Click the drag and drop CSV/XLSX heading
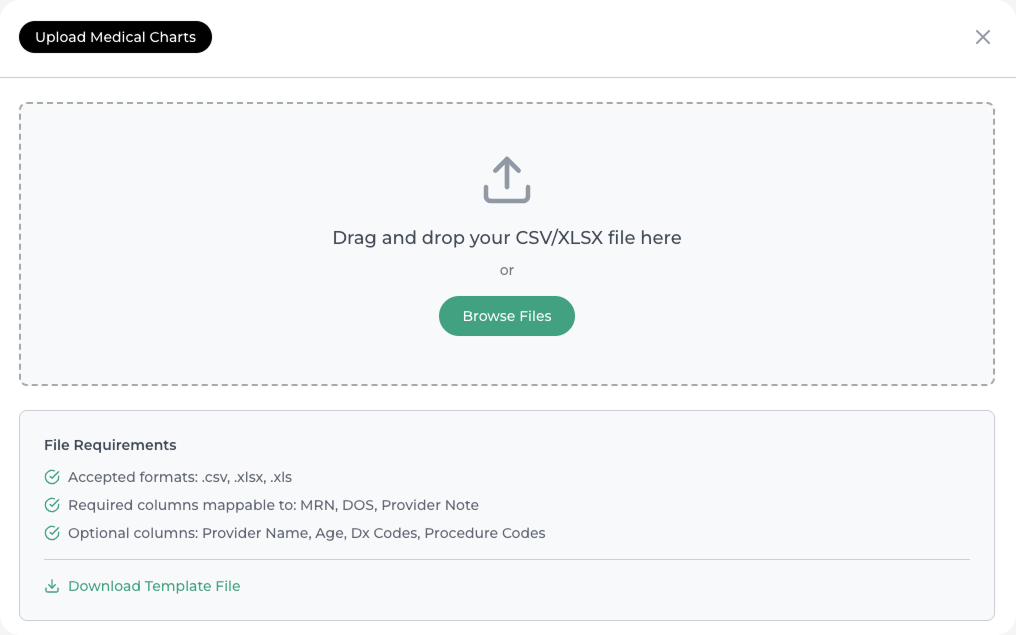 pyautogui.click(x=507, y=238)
